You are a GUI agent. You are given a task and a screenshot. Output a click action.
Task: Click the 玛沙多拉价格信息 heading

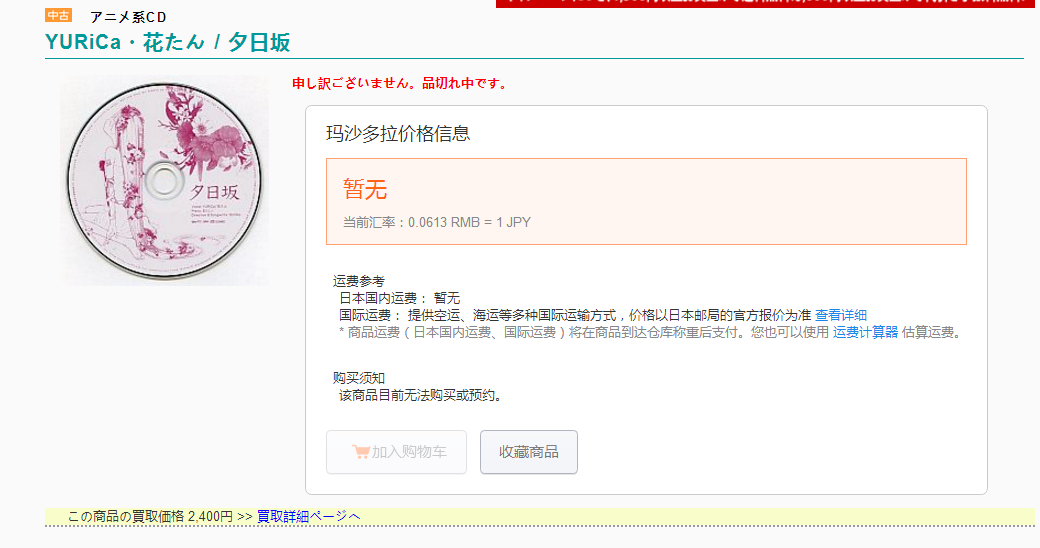398,133
